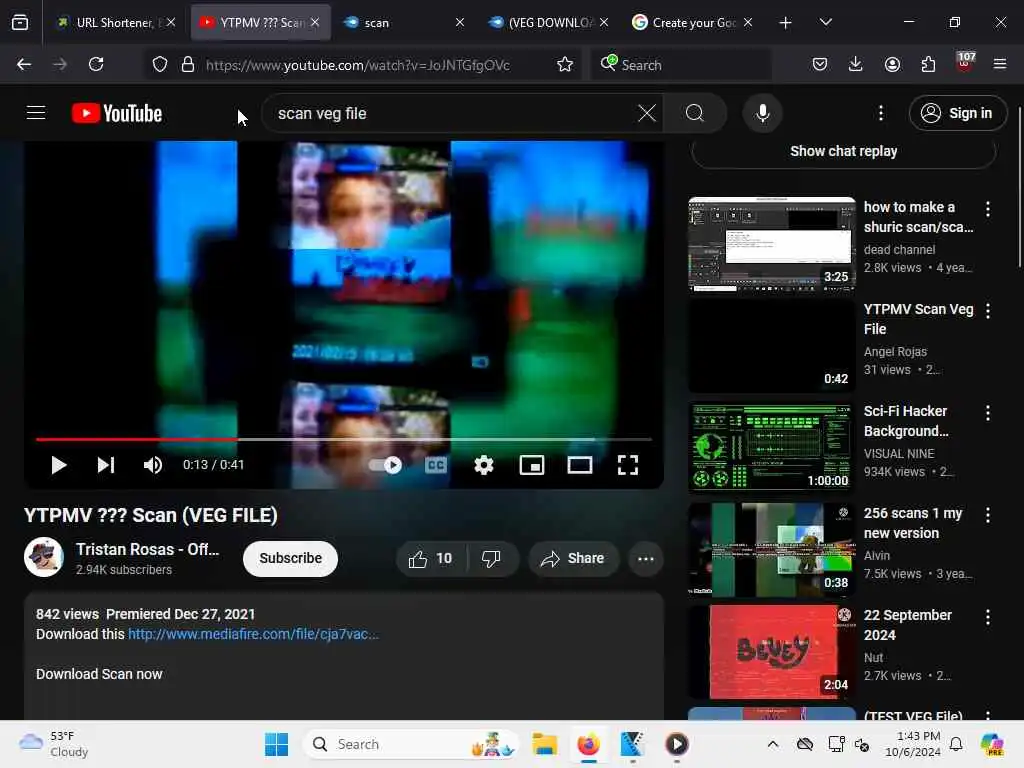Seek on the video progress bar
This screenshot has height=768, width=1024.
344,440
